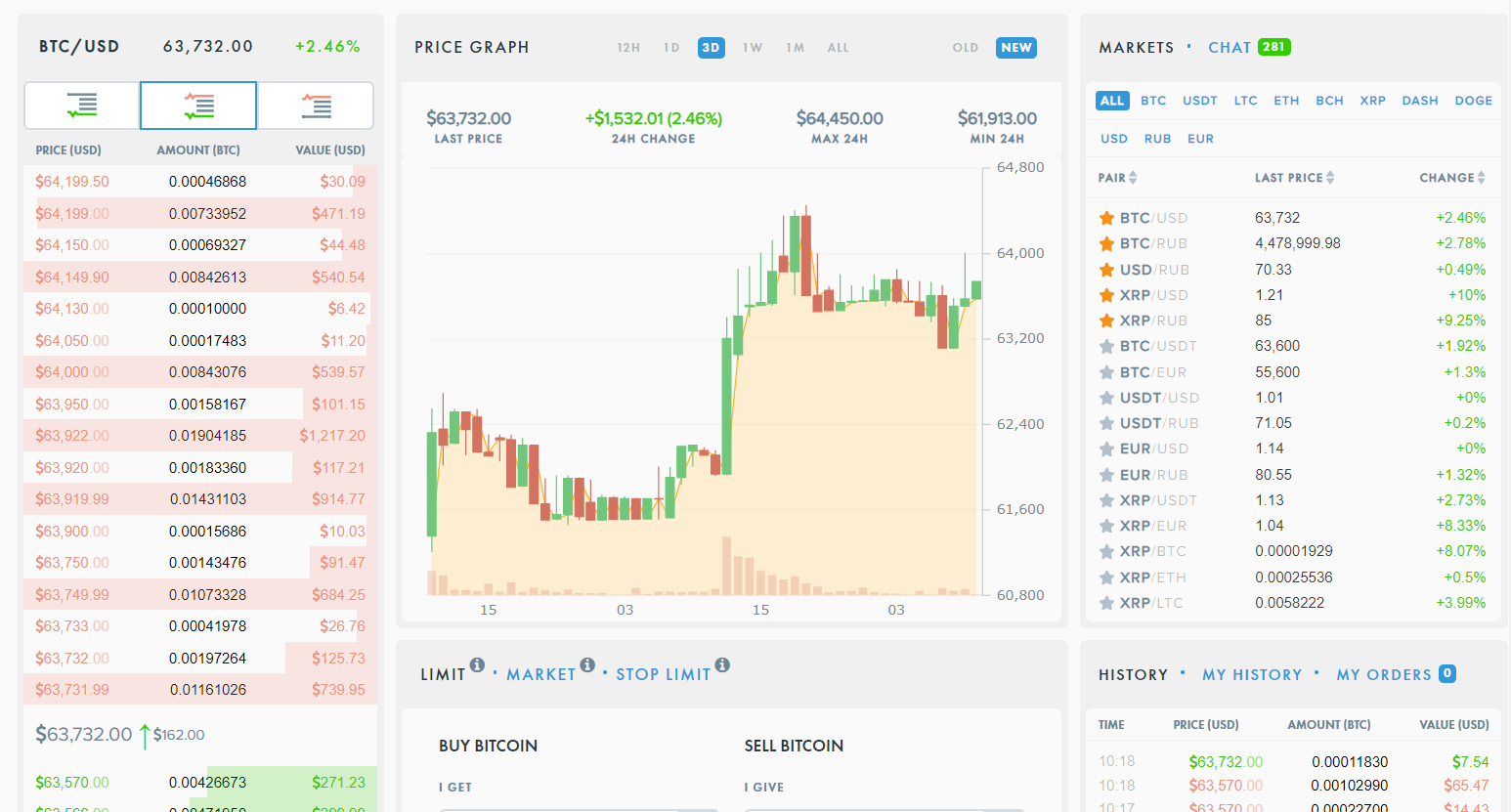Image resolution: width=1511 pixels, height=812 pixels.
Task: Switch price graph to NEW style
Action: point(1016,48)
